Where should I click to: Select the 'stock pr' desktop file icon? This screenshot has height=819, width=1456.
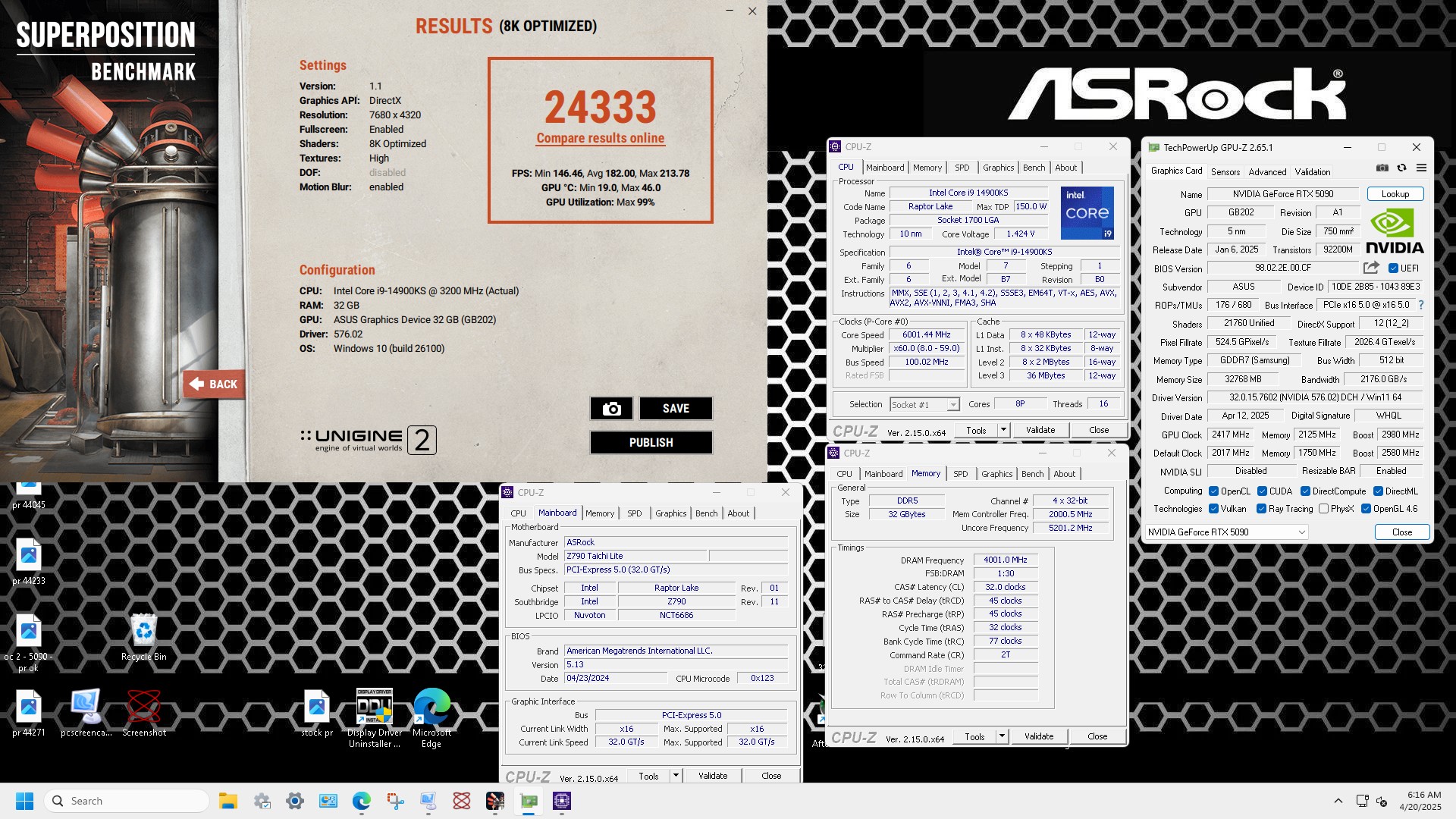(x=316, y=714)
